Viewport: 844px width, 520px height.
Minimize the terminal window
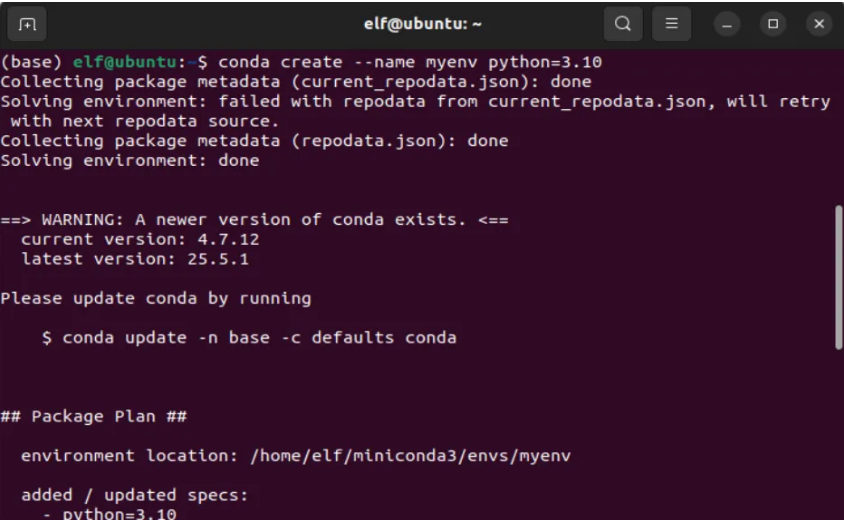click(727, 24)
